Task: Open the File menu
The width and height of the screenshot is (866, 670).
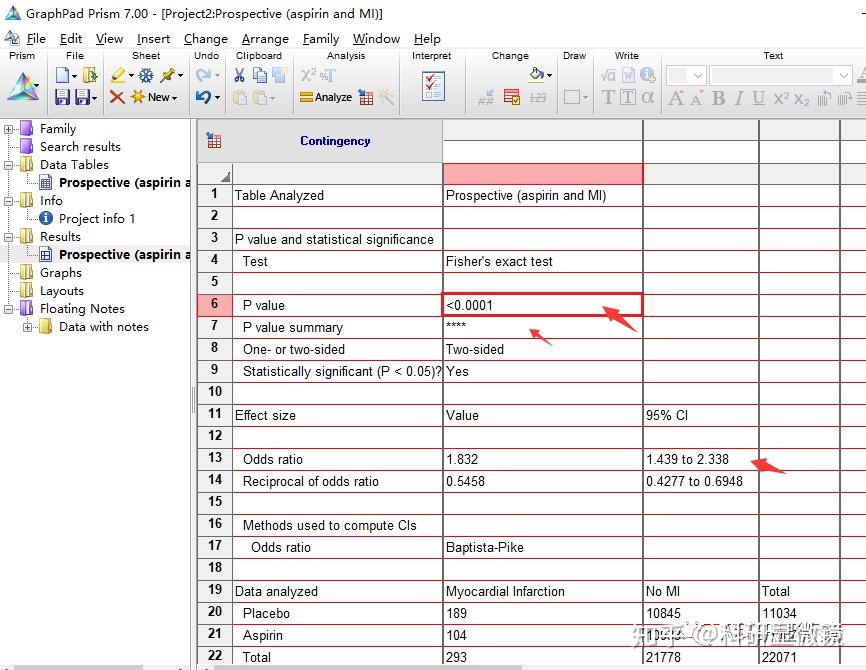Action: click(36, 39)
